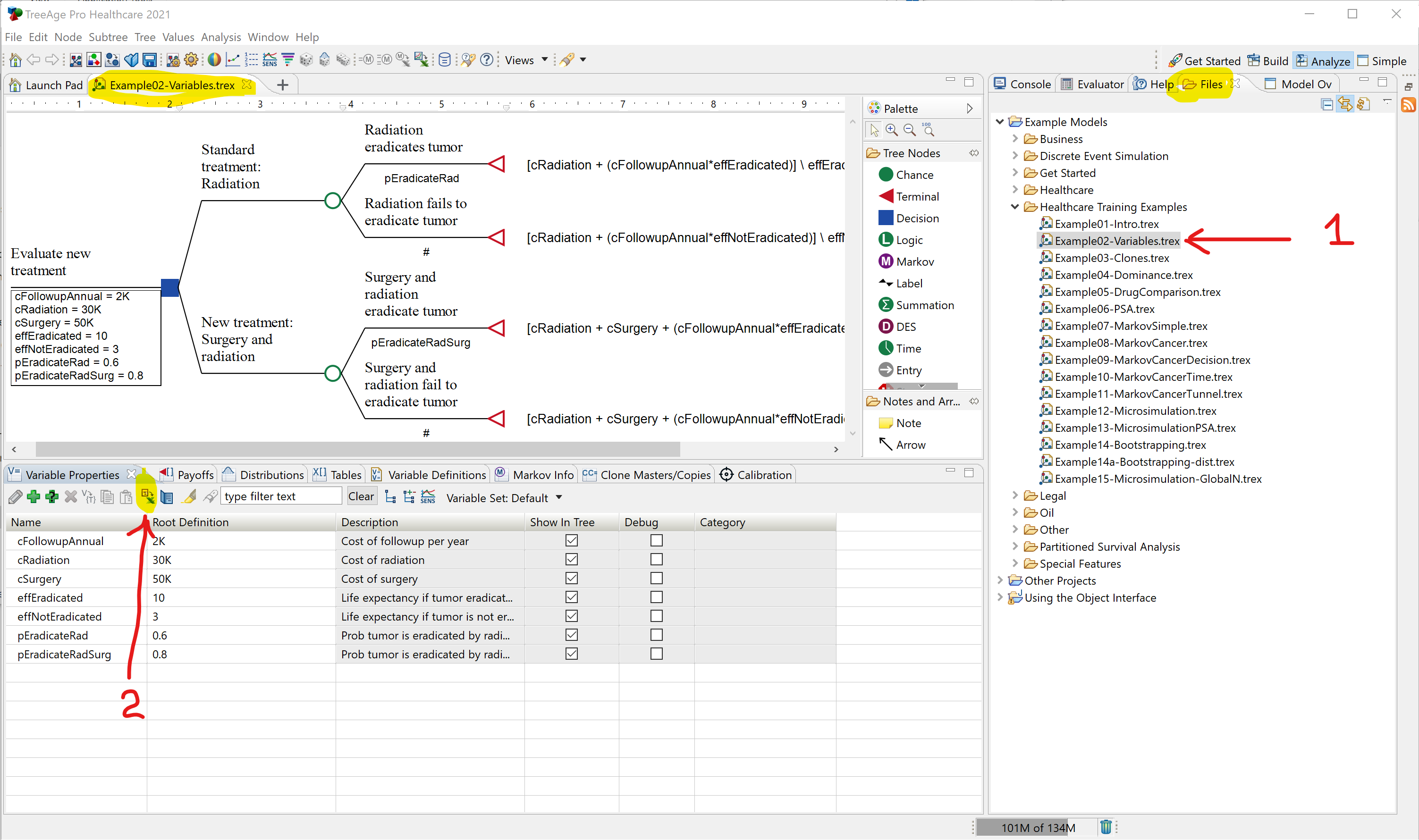Enable the Debug checkbox for cSurgery
Image resolution: width=1419 pixels, height=840 pixels.
click(x=656, y=579)
